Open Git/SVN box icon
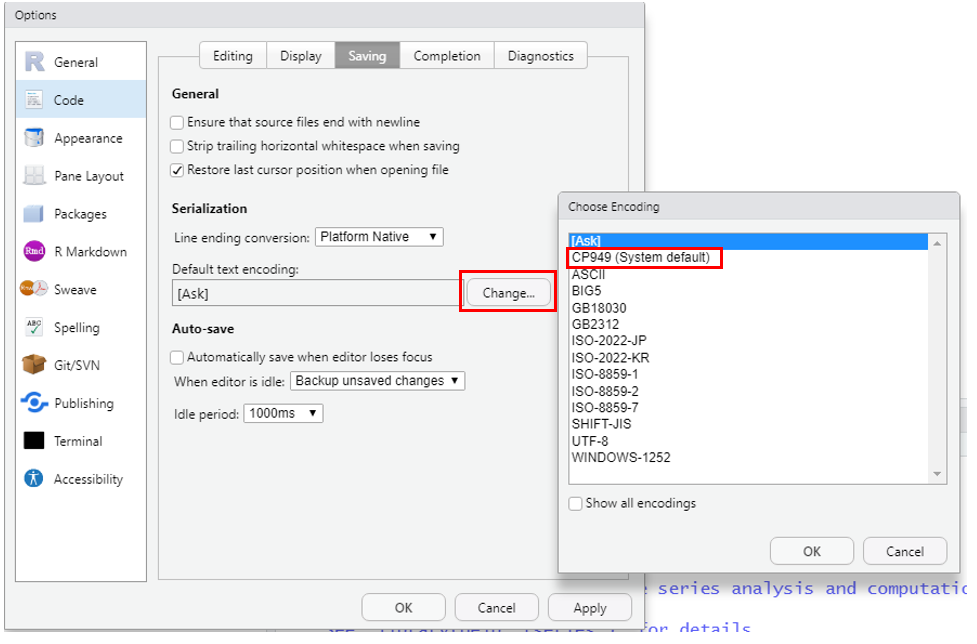The image size is (977, 644). pyautogui.click(x=34, y=364)
